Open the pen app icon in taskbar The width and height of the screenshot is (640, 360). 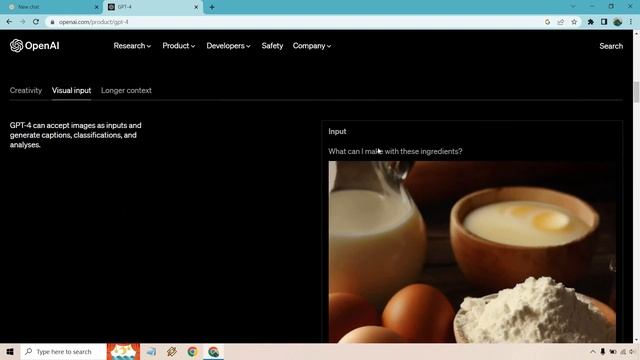point(172,351)
